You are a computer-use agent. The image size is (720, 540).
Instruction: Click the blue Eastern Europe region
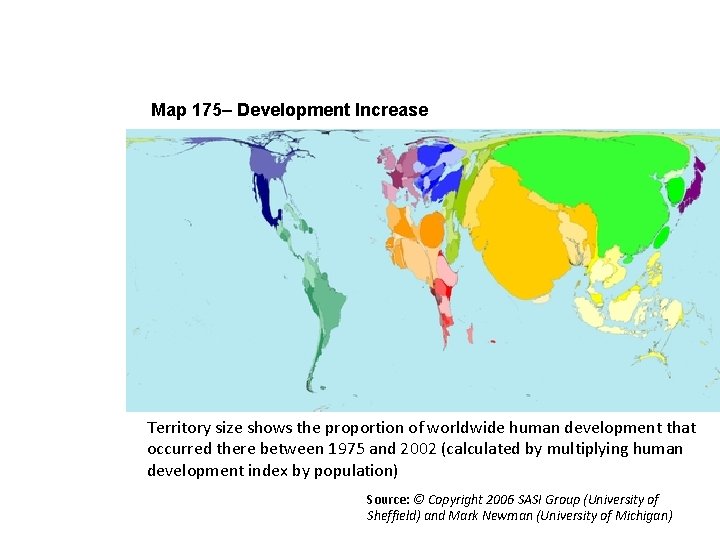click(x=439, y=172)
